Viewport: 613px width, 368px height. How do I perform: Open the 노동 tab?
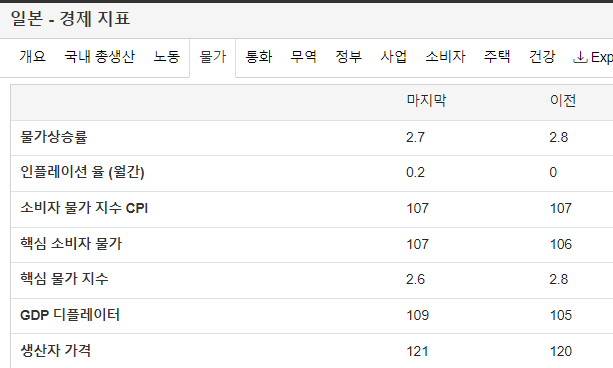click(x=167, y=57)
